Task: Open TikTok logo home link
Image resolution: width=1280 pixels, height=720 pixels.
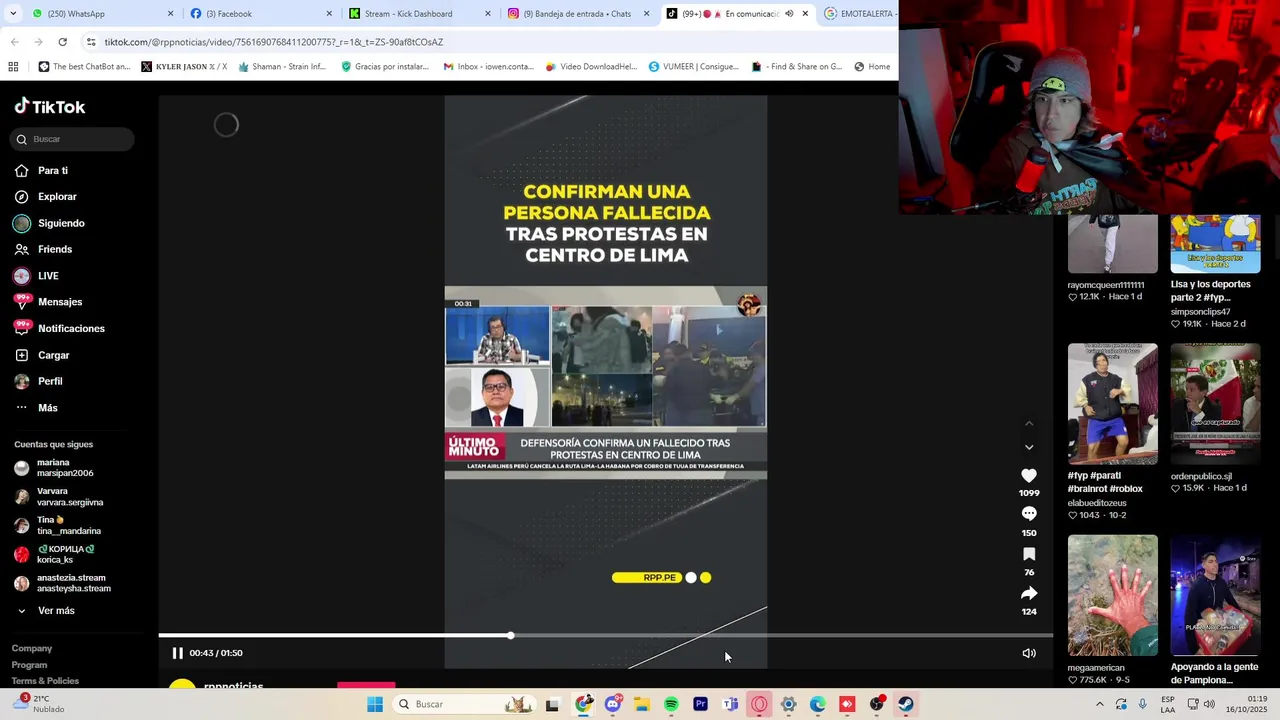Action: pos(50,107)
